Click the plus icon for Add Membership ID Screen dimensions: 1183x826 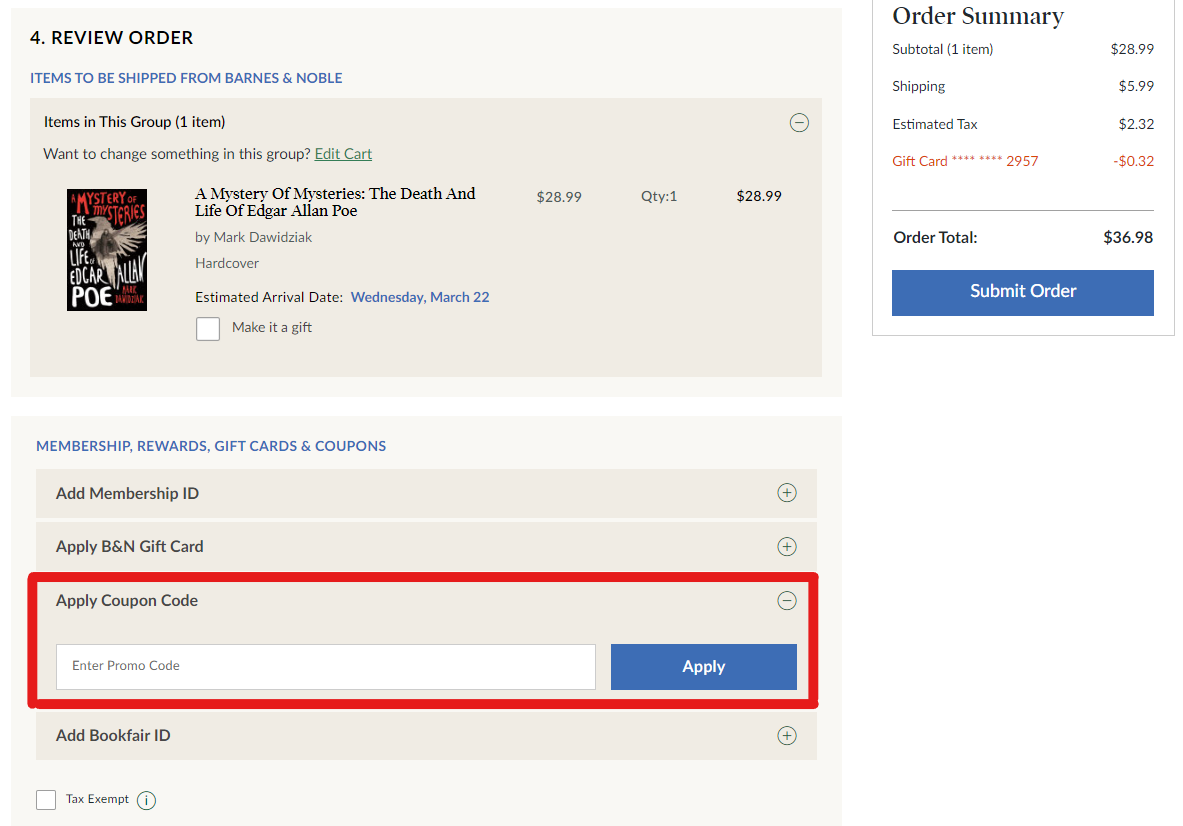click(787, 493)
